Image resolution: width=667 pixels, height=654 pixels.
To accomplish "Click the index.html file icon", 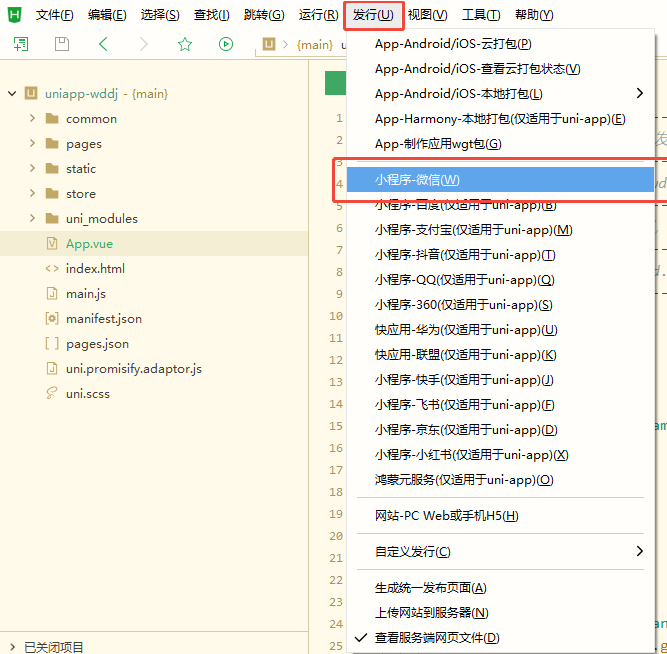I will (52, 268).
